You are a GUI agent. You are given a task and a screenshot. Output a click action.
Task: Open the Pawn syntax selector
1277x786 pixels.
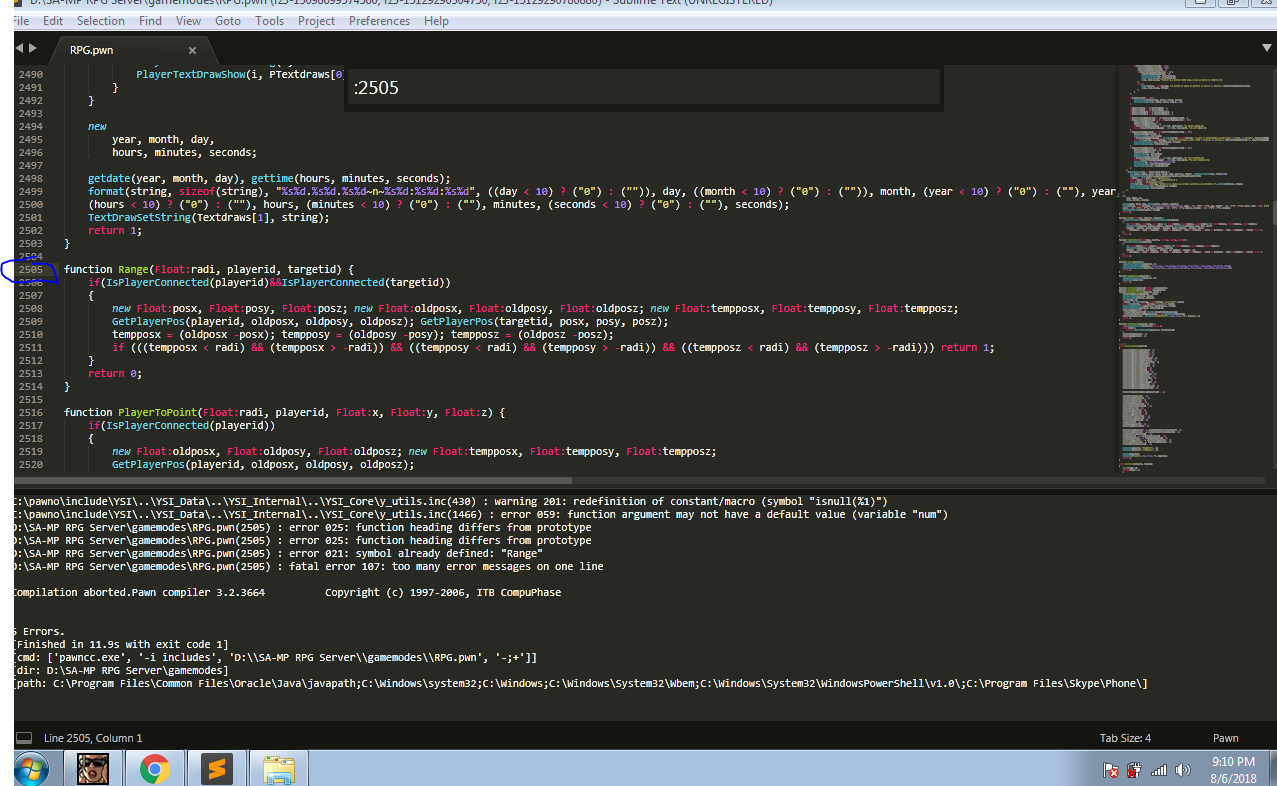[1225, 738]
